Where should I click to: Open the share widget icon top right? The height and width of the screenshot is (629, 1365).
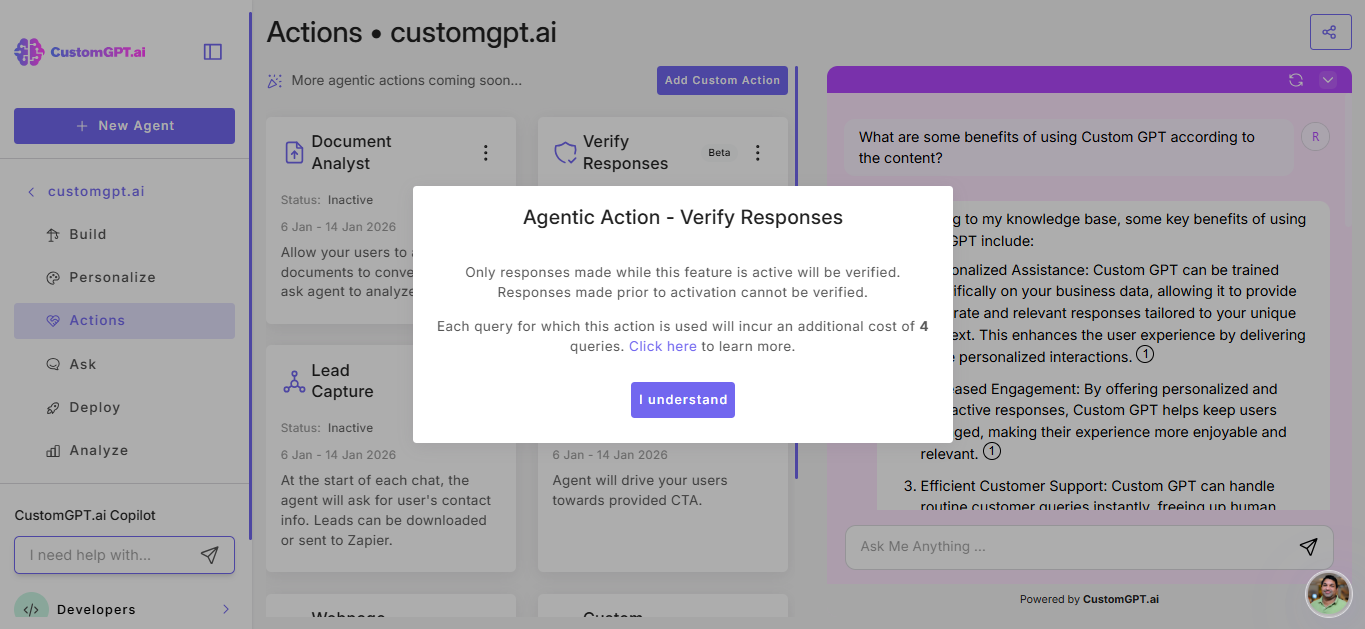coord(1330,31)
